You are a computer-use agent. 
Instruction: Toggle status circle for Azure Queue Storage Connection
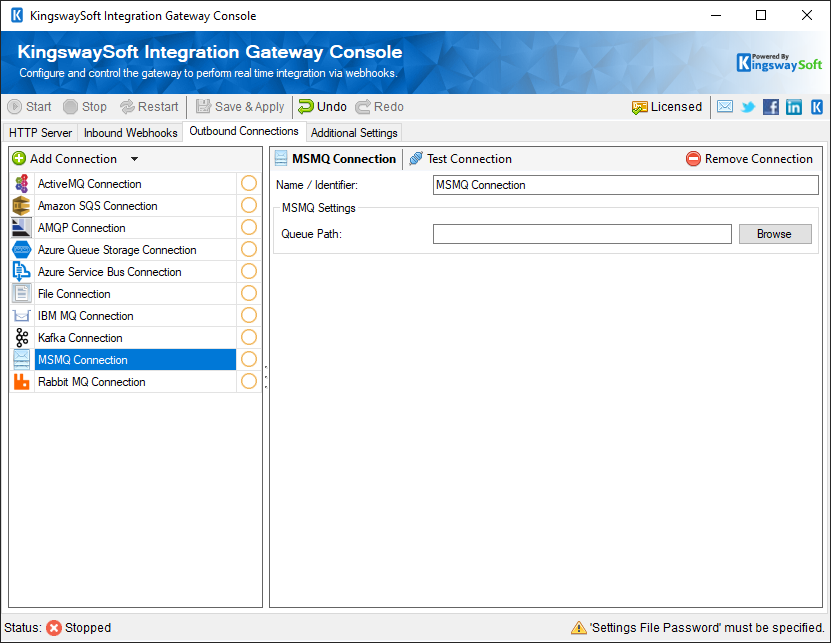(x=249, y=249)
